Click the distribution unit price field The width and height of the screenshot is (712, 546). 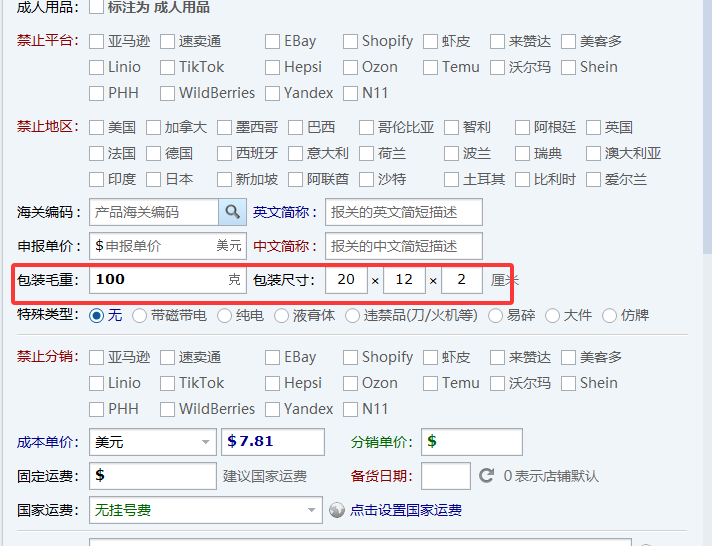(x=472, y=442)
